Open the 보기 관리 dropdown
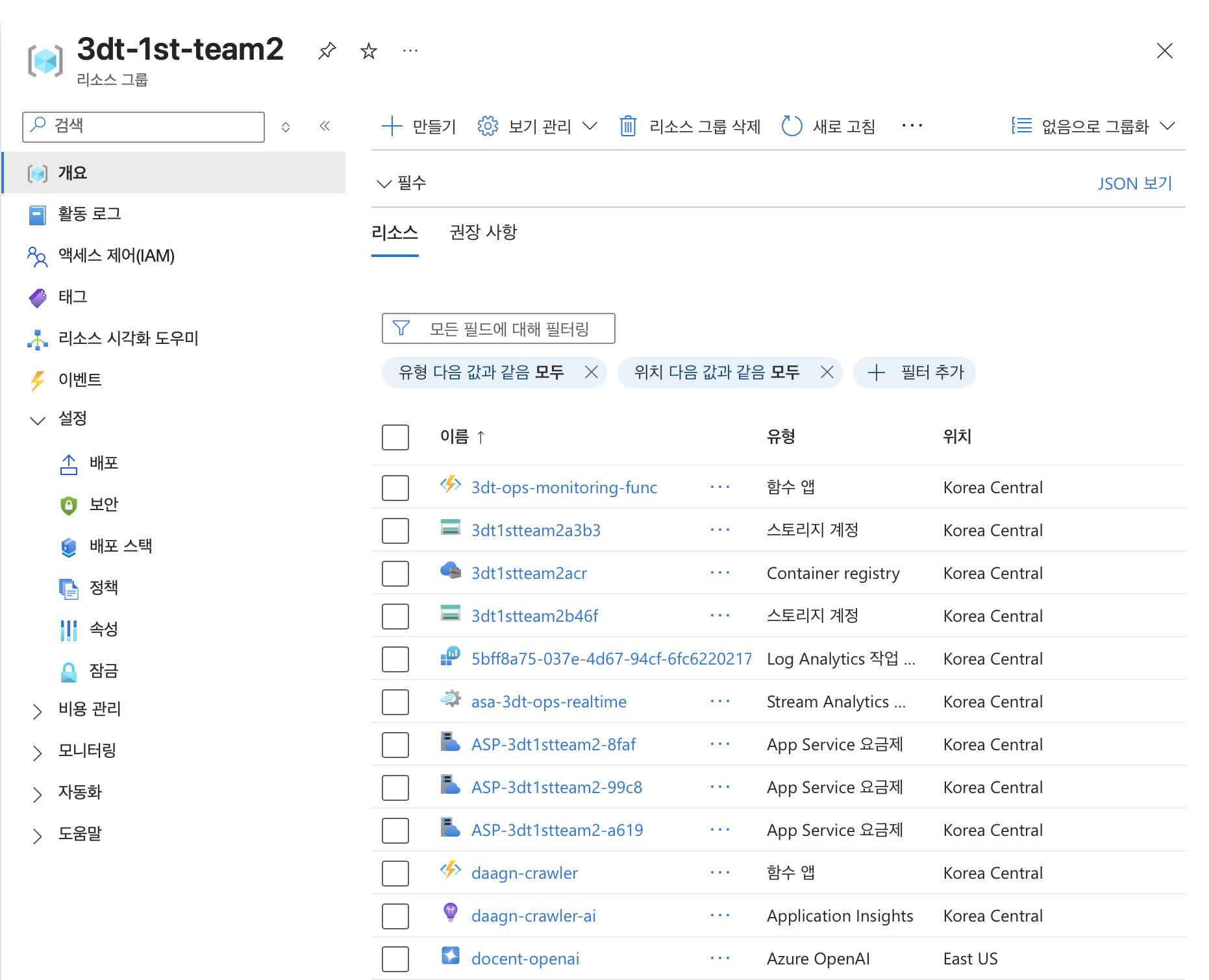The height and width of the screenshot is (980, 1209). click(538, 126)
